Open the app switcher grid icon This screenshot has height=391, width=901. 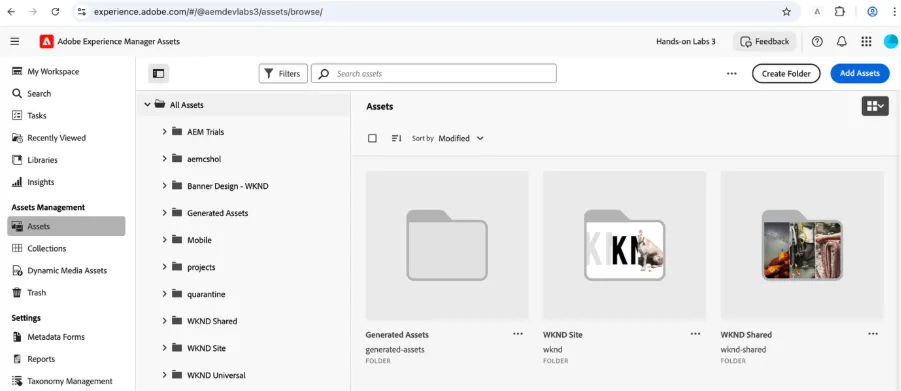tap(867, 41)
